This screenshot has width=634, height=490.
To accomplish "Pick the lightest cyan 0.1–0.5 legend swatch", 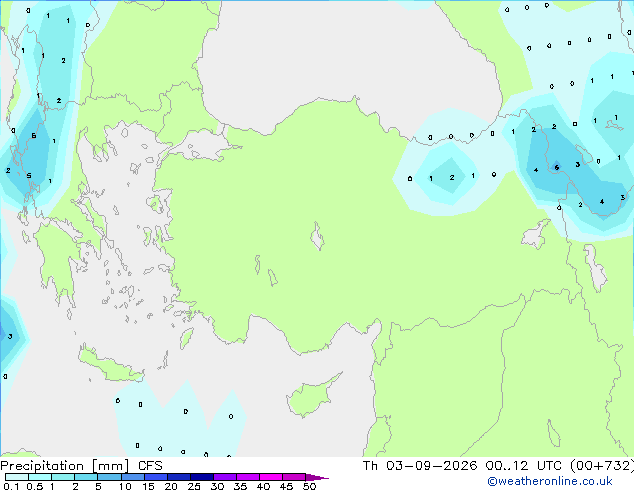I will tap(17, 477).
